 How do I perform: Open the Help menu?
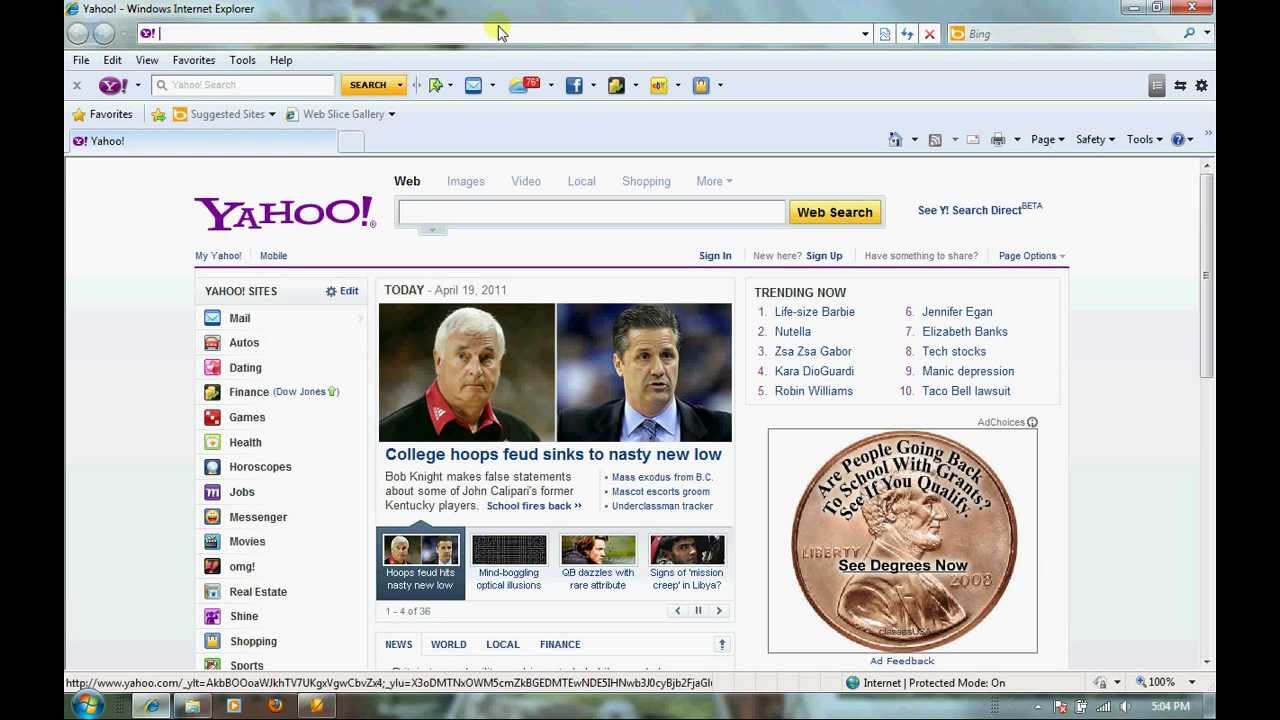[x=281, y=60]
